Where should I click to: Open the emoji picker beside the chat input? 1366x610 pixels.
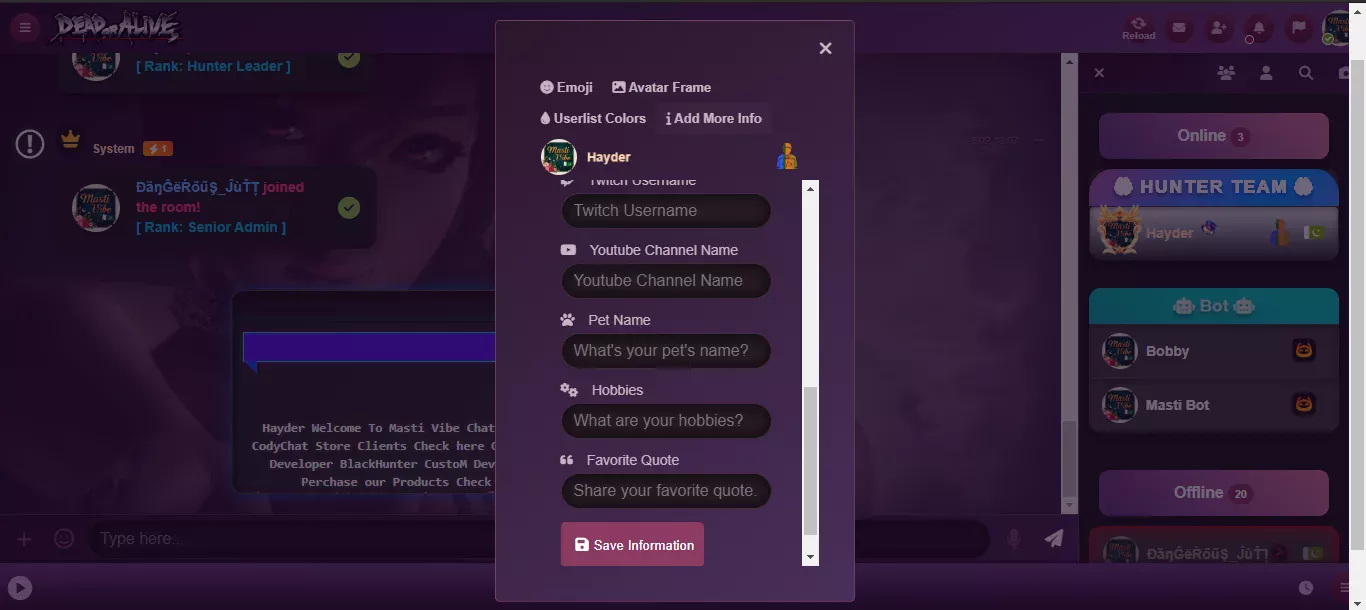[64, 539]
